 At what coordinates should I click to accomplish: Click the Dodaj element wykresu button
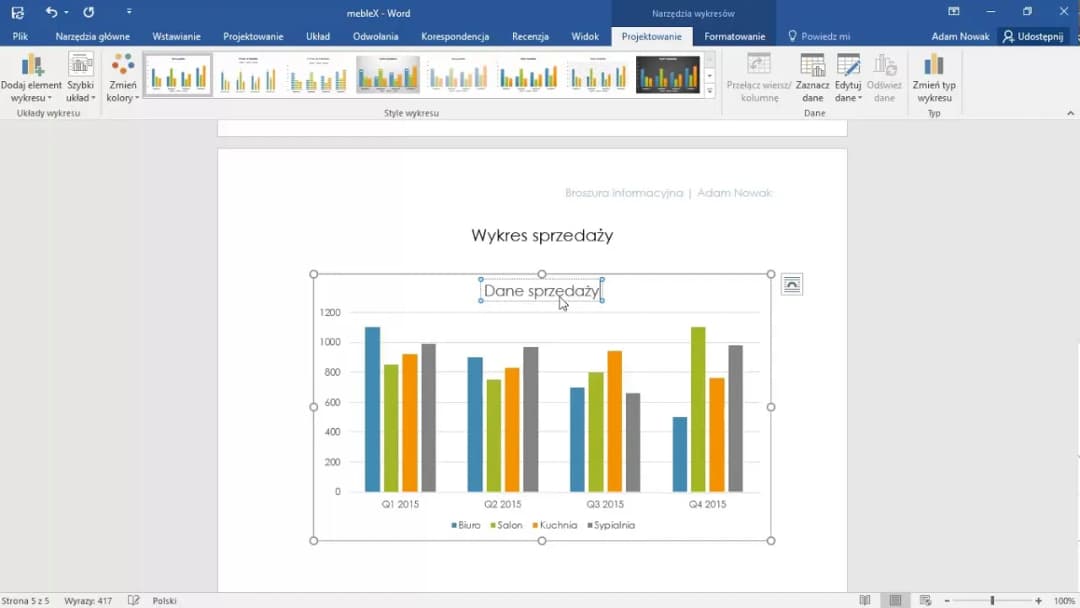coord(31,78)
